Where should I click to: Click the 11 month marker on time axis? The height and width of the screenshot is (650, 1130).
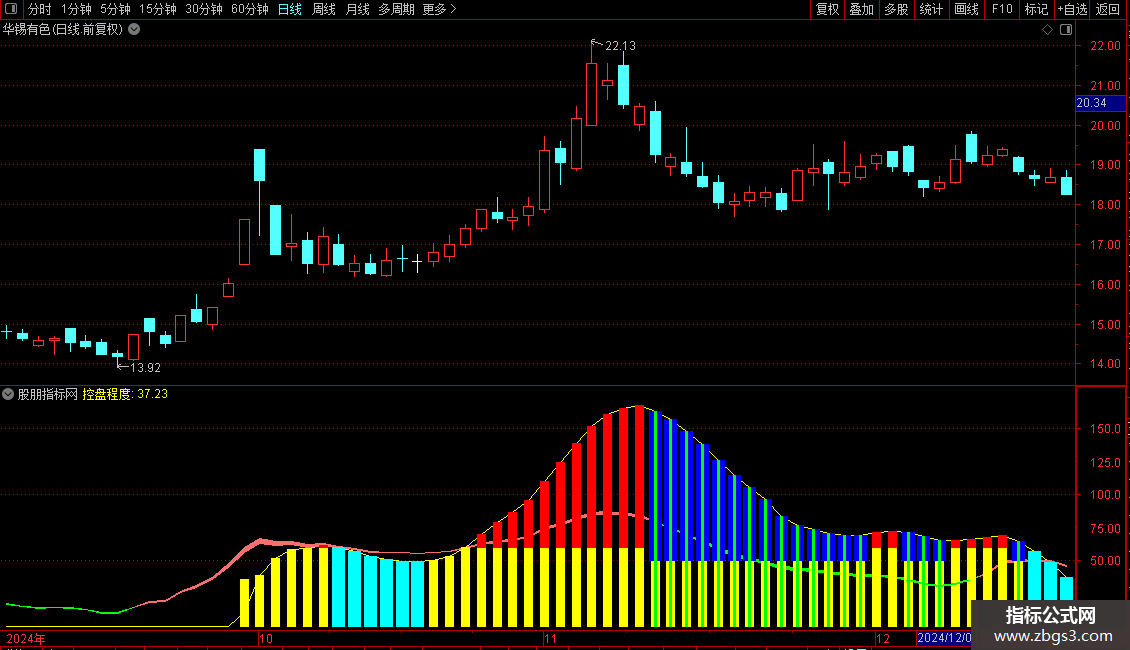(x=551, y=638)
